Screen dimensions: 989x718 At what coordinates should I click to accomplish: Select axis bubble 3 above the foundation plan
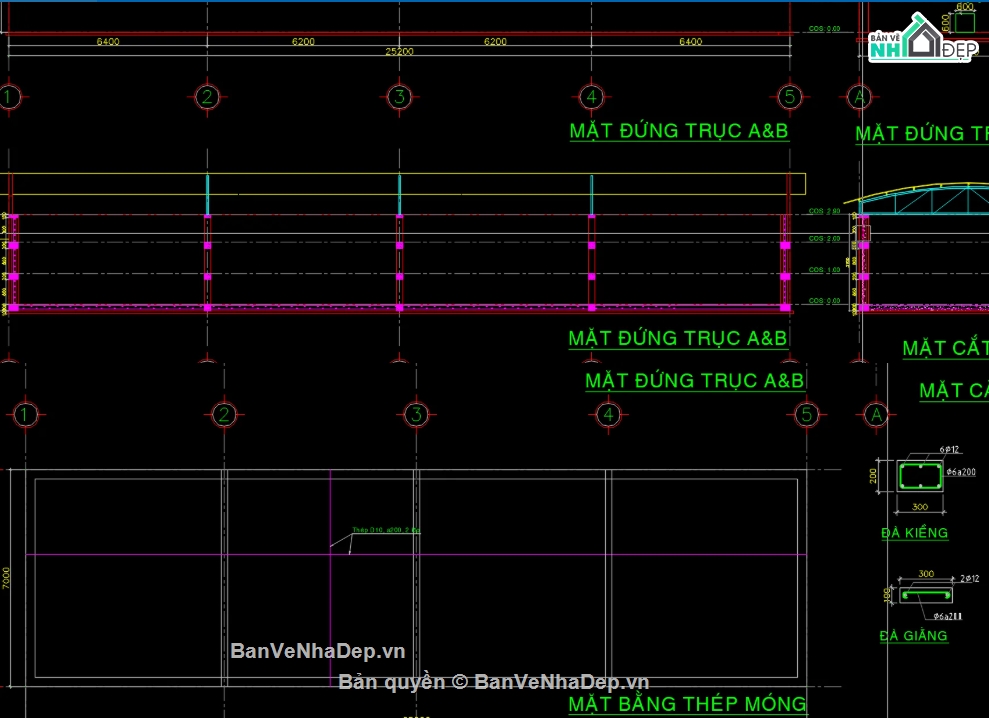coord(416,414)
